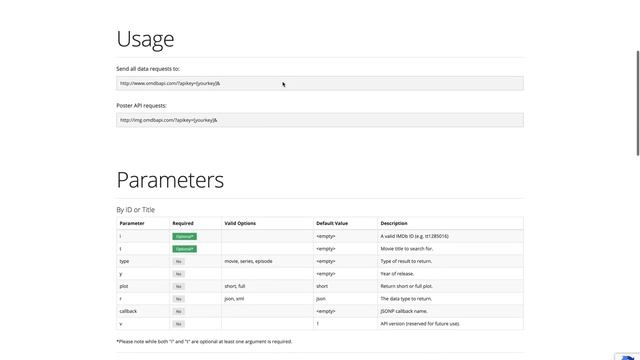Click the "API version (reserved for future use)" description
640x360 pixels.
(x=420, y=324)
